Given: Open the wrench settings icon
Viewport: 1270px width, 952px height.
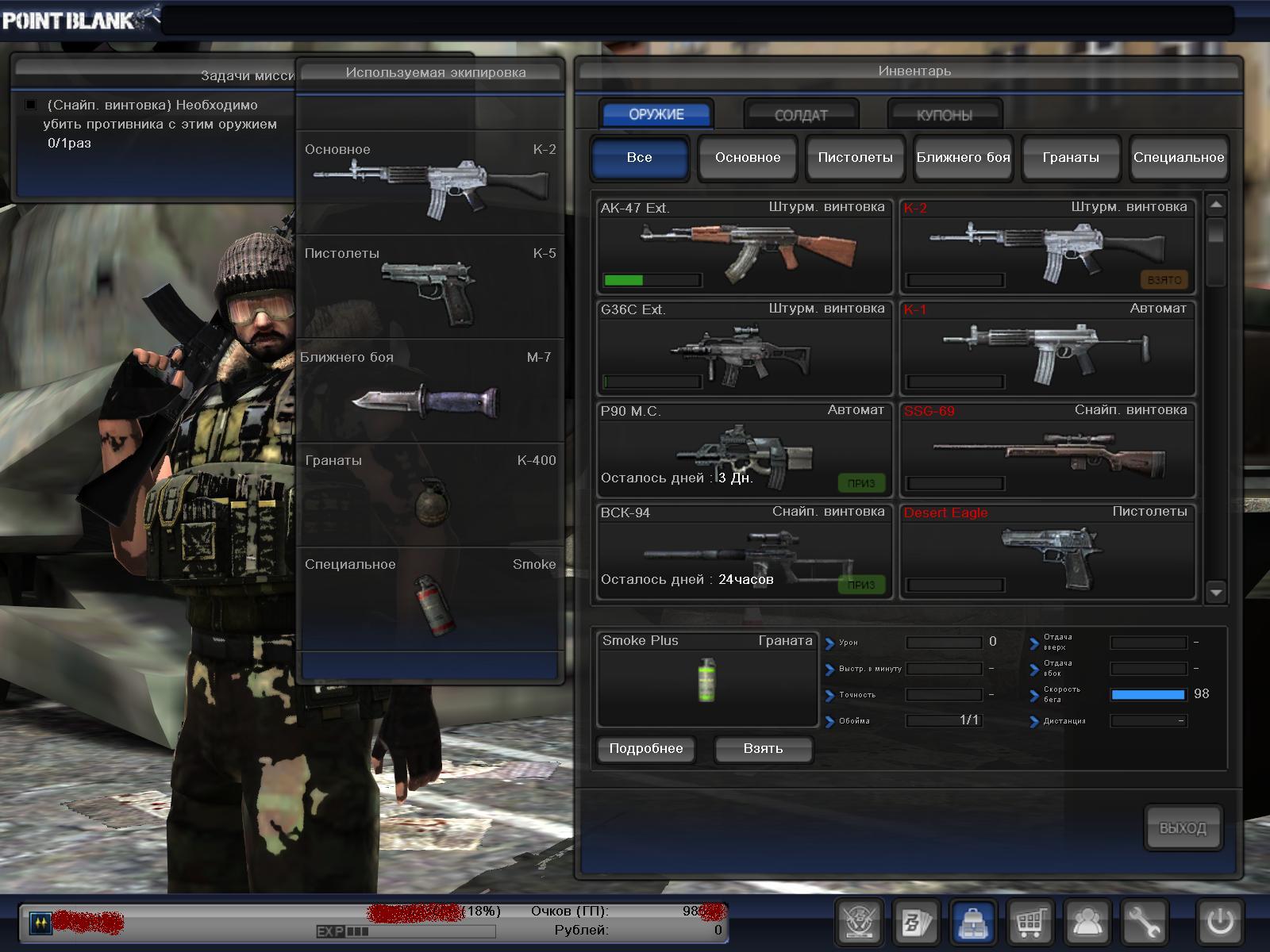Looking at the screenshot, I should [1144, 922].
